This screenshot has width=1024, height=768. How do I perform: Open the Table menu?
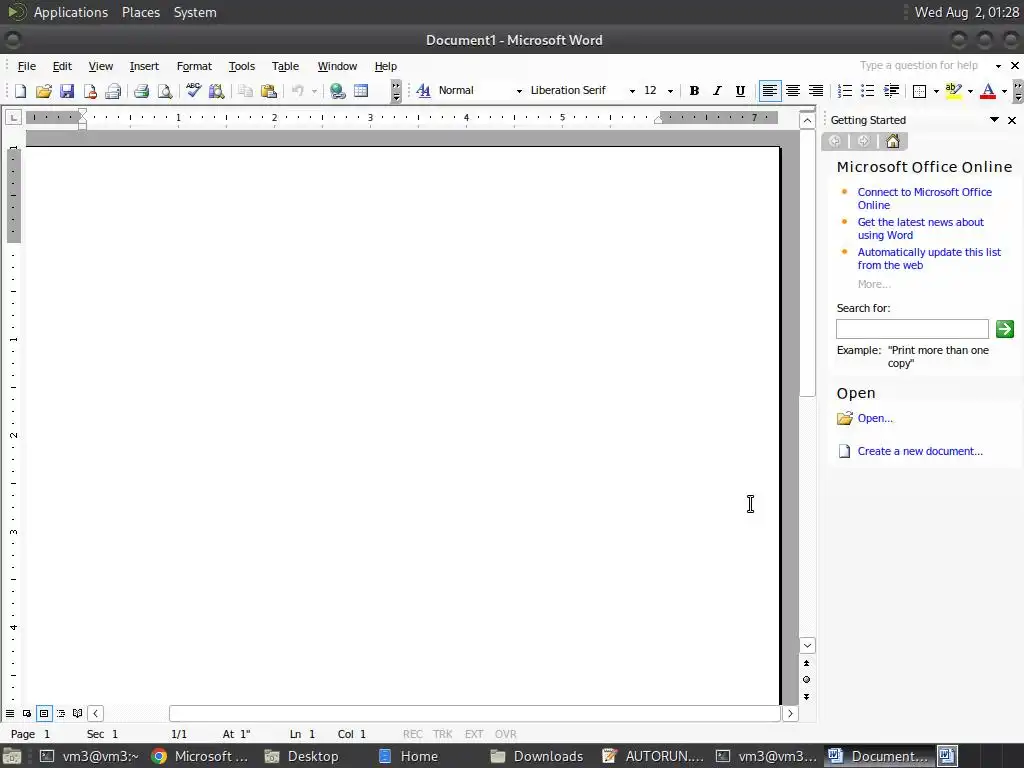coord(285,66)
